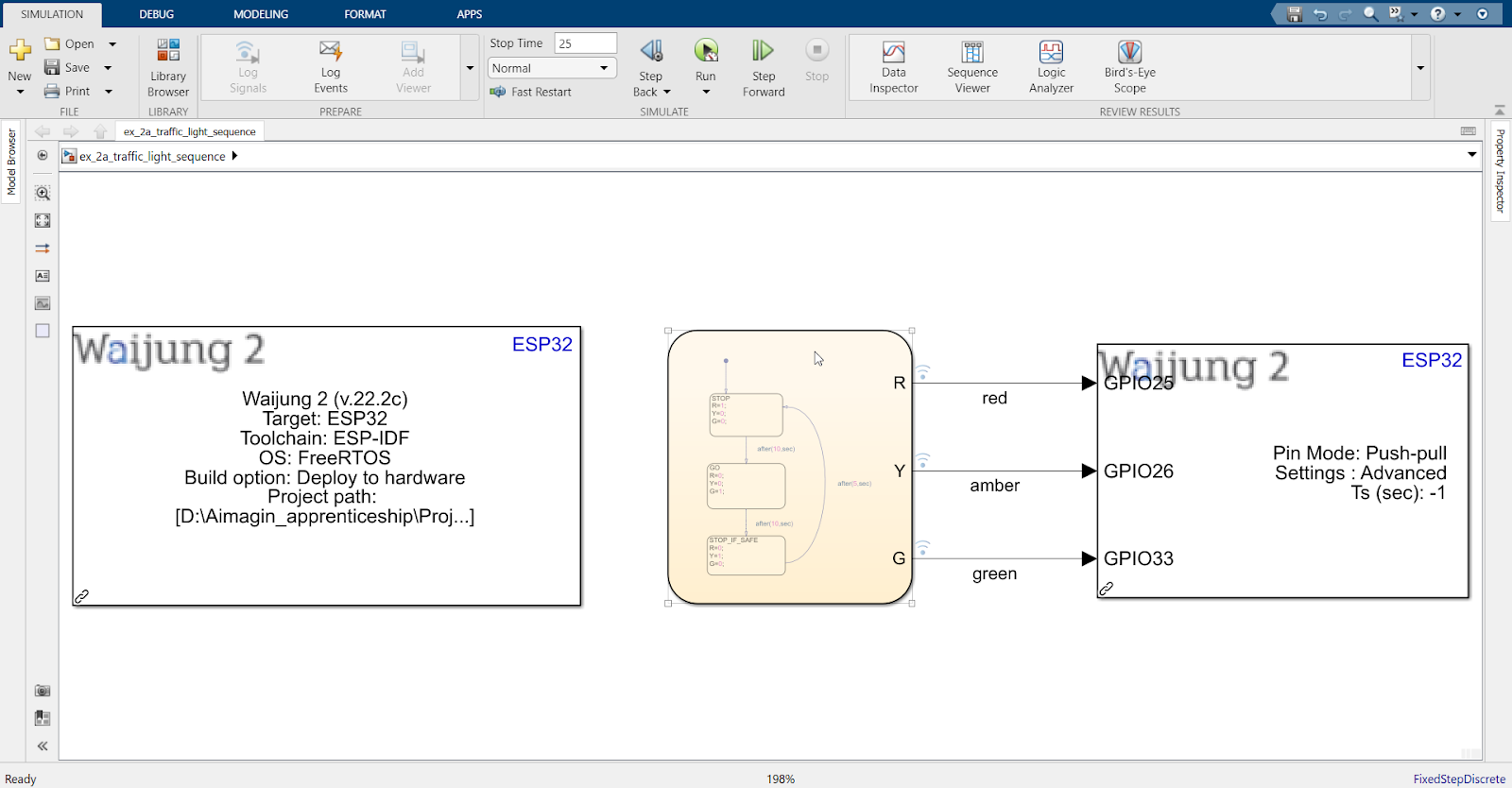Select the ex_2a_traffic_light_sequence model tab
This screenshot has width=1512, height=788.
pos(189,131)
